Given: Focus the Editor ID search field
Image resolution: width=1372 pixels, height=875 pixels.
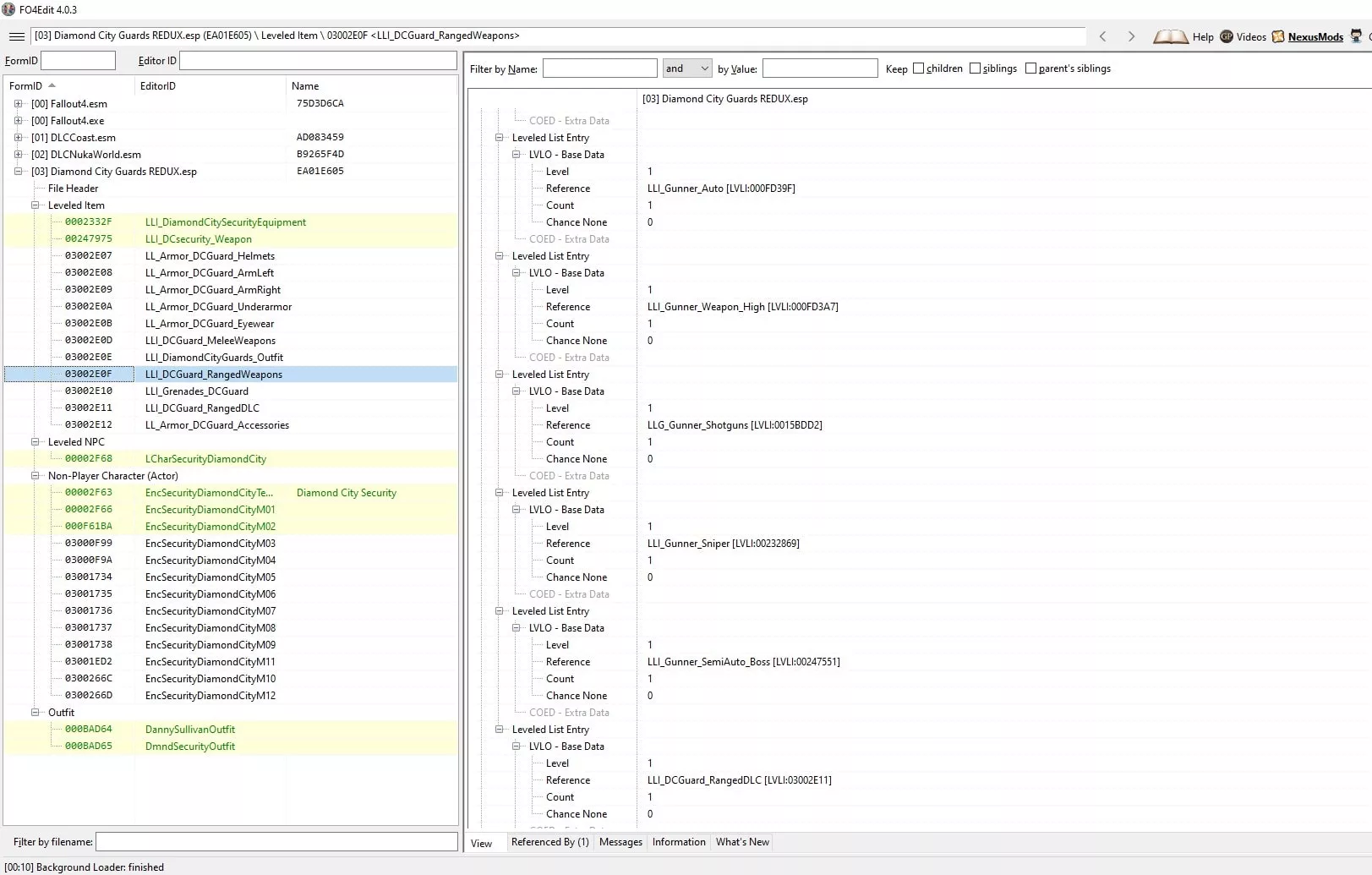Looking at the screenshot, I should [318, 61].
